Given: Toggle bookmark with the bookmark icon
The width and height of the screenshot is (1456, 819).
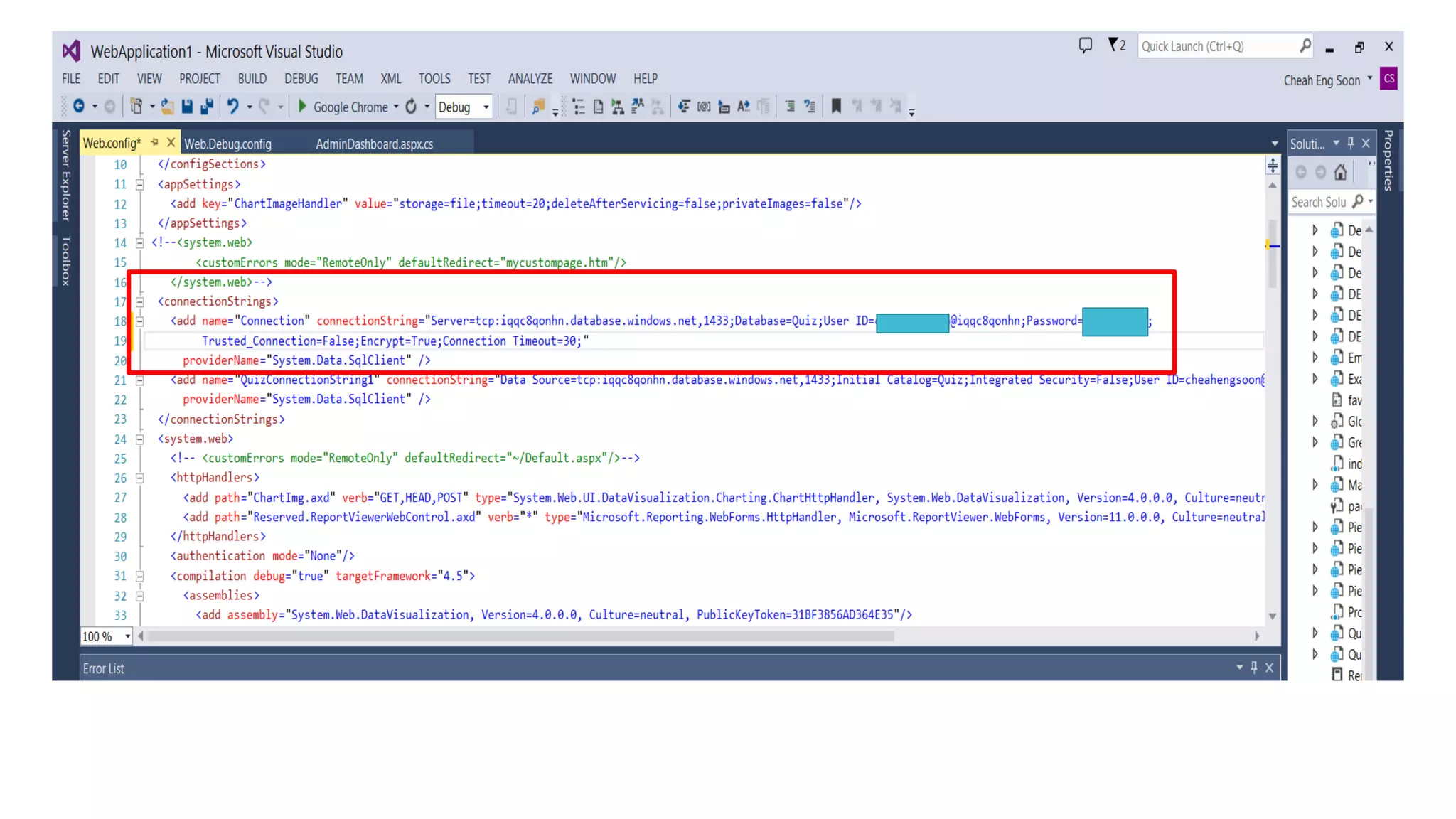Looking at the screenshot, I should (836, 107).
